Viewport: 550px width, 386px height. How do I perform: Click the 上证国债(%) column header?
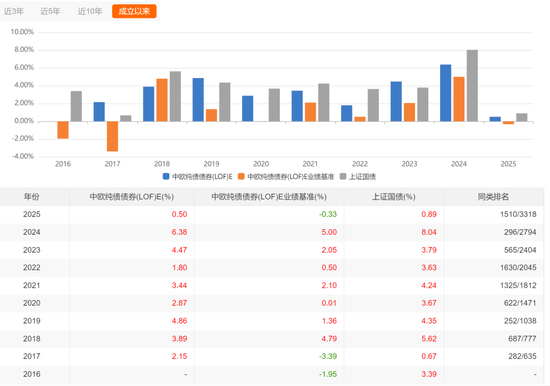[394, 197]
